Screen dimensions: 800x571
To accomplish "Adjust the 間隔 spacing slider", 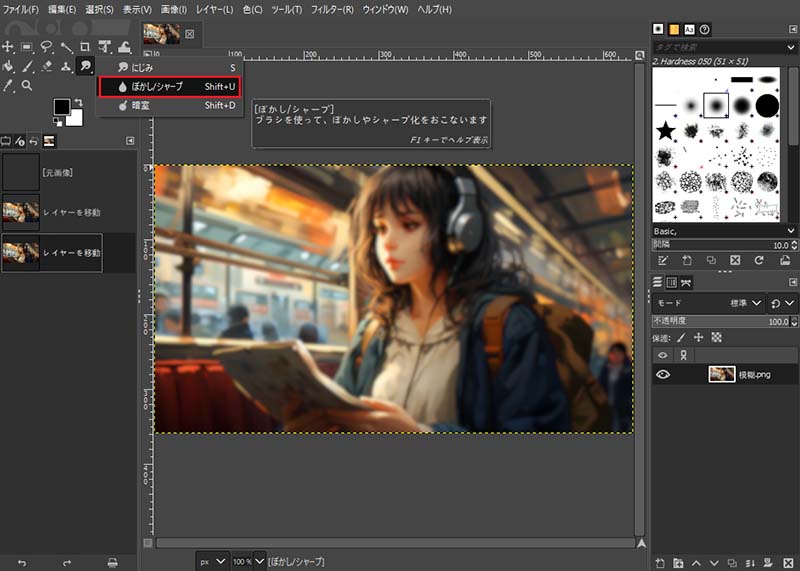I will click(x=720, y=245).
